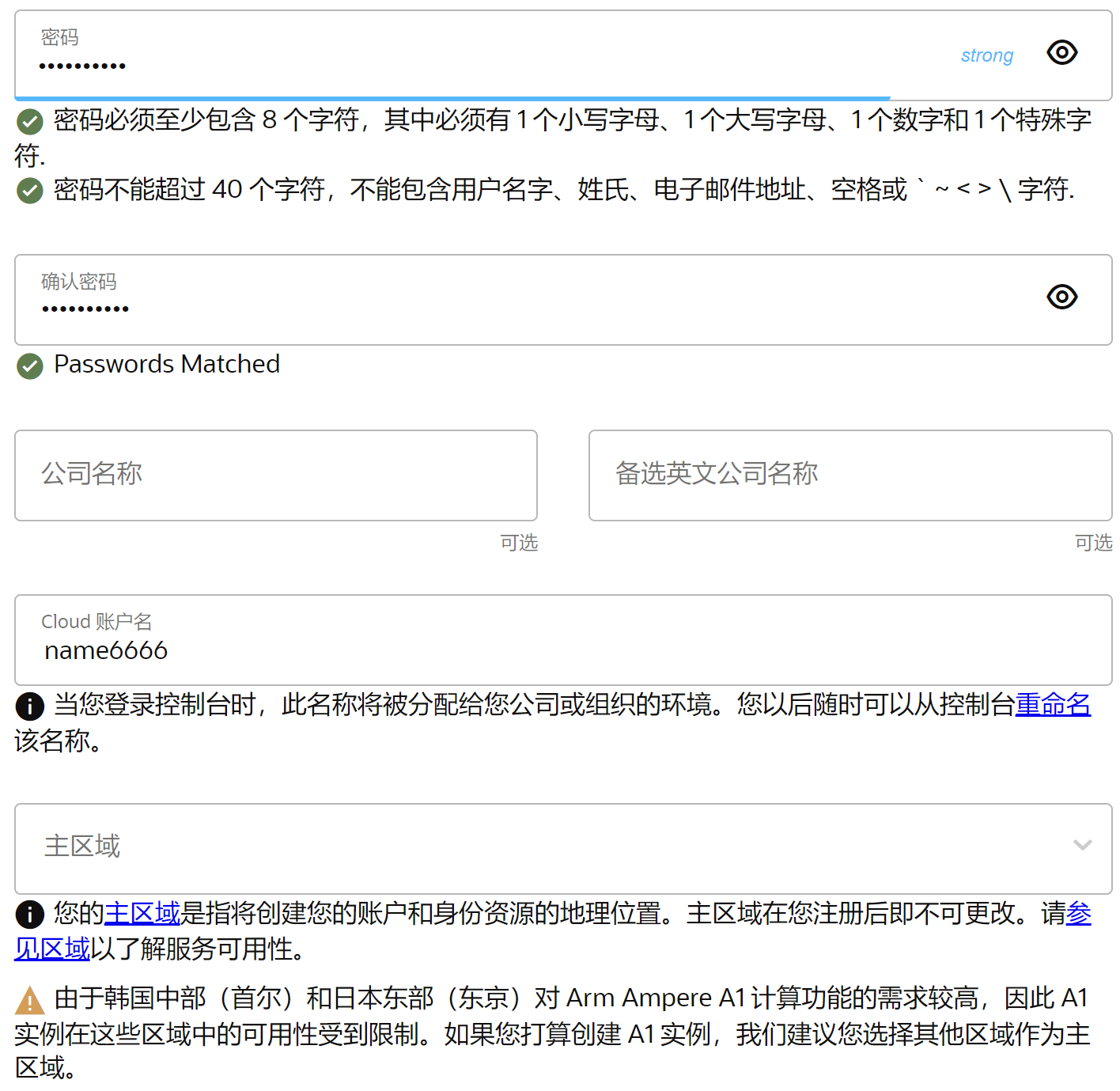Click the blue password strength progress bar
The width and height of the screenshot is (1120, 1091).
(x=452, y=98)
